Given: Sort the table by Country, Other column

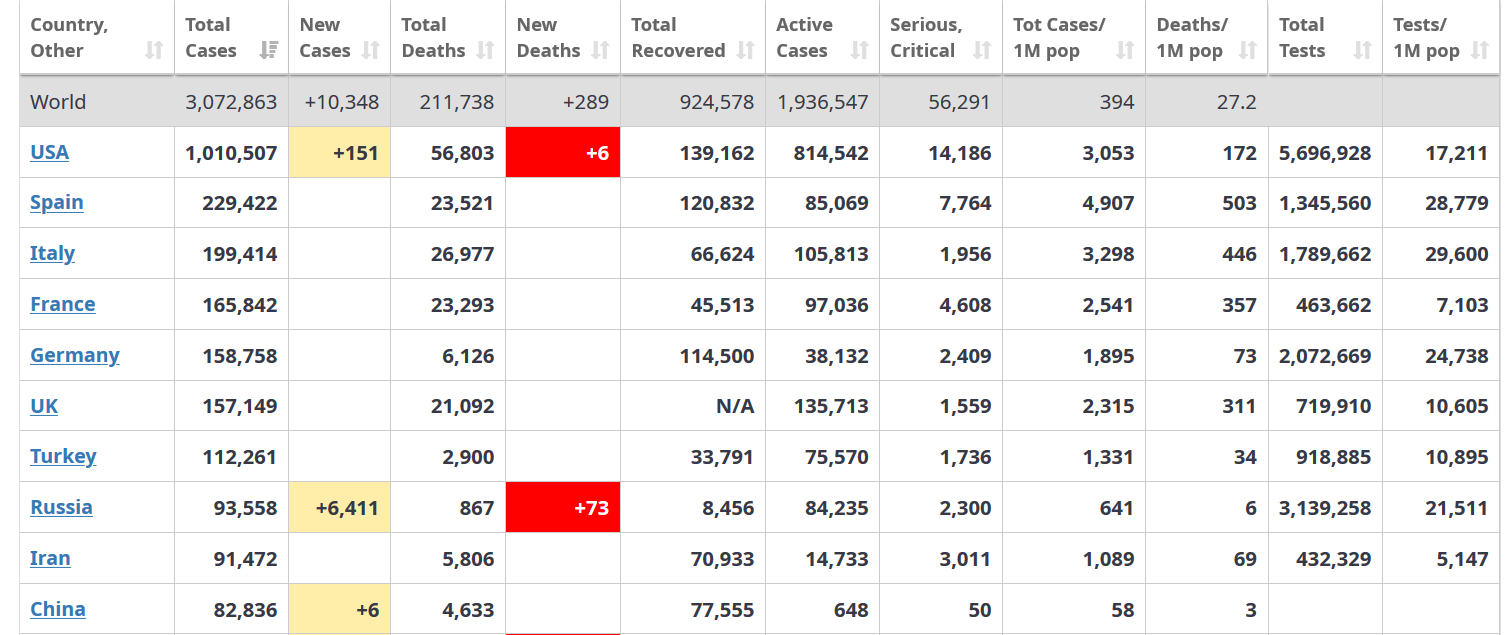Looking at the screenshot, I should [154, 50].
